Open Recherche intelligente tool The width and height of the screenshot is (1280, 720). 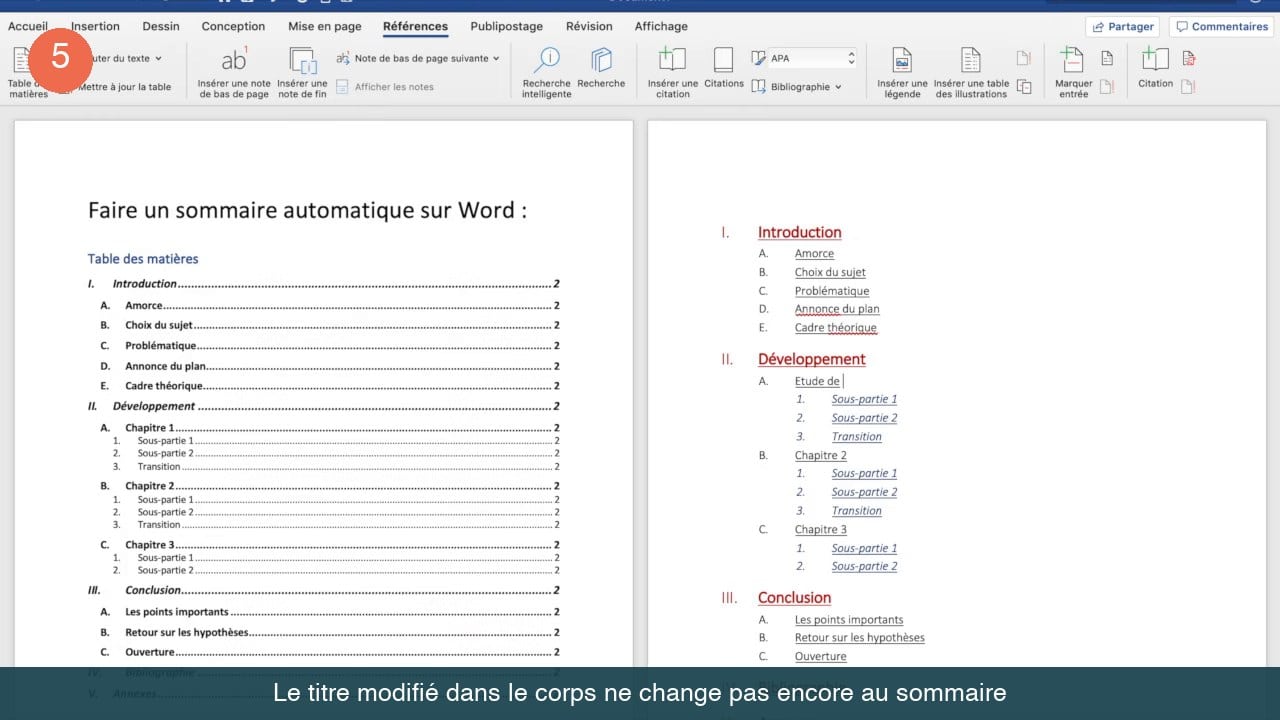pyautogui.click(x=546, y=60)
